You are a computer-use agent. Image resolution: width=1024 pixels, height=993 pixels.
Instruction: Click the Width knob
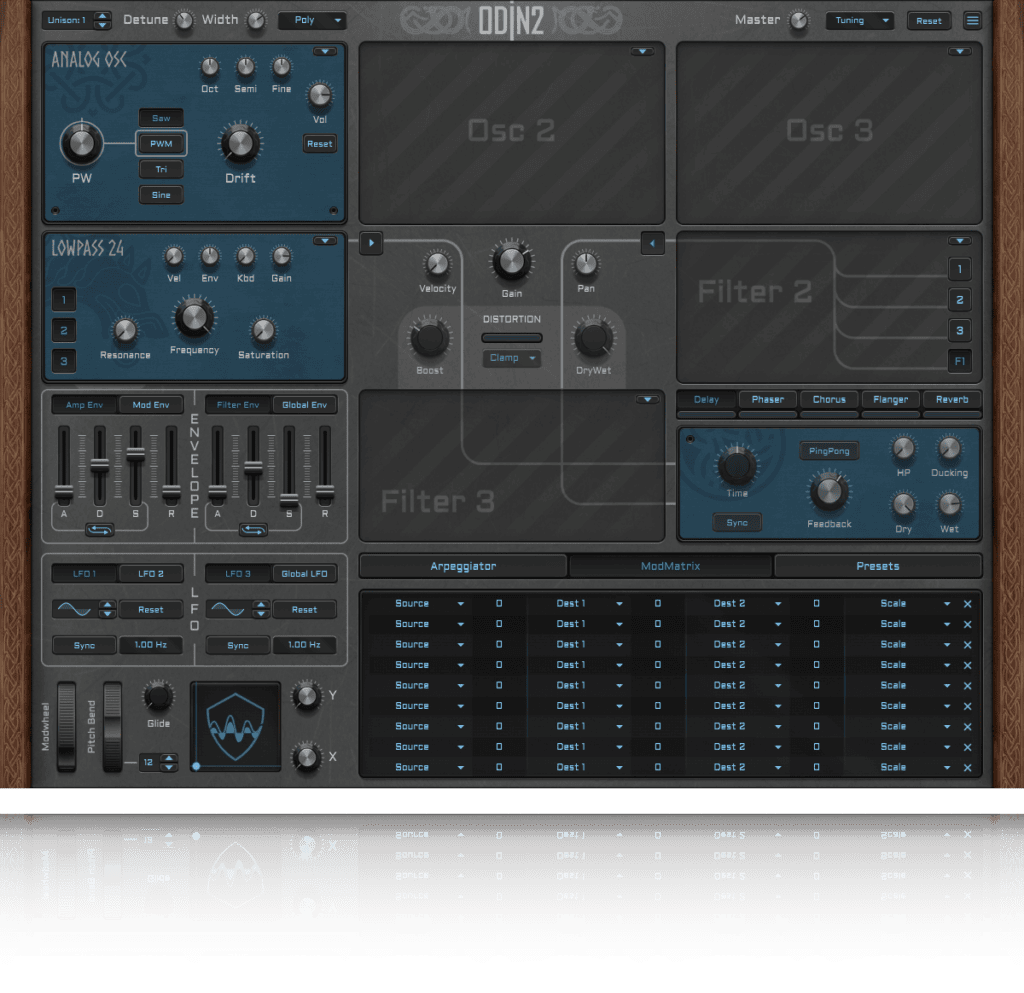point(256,20)
